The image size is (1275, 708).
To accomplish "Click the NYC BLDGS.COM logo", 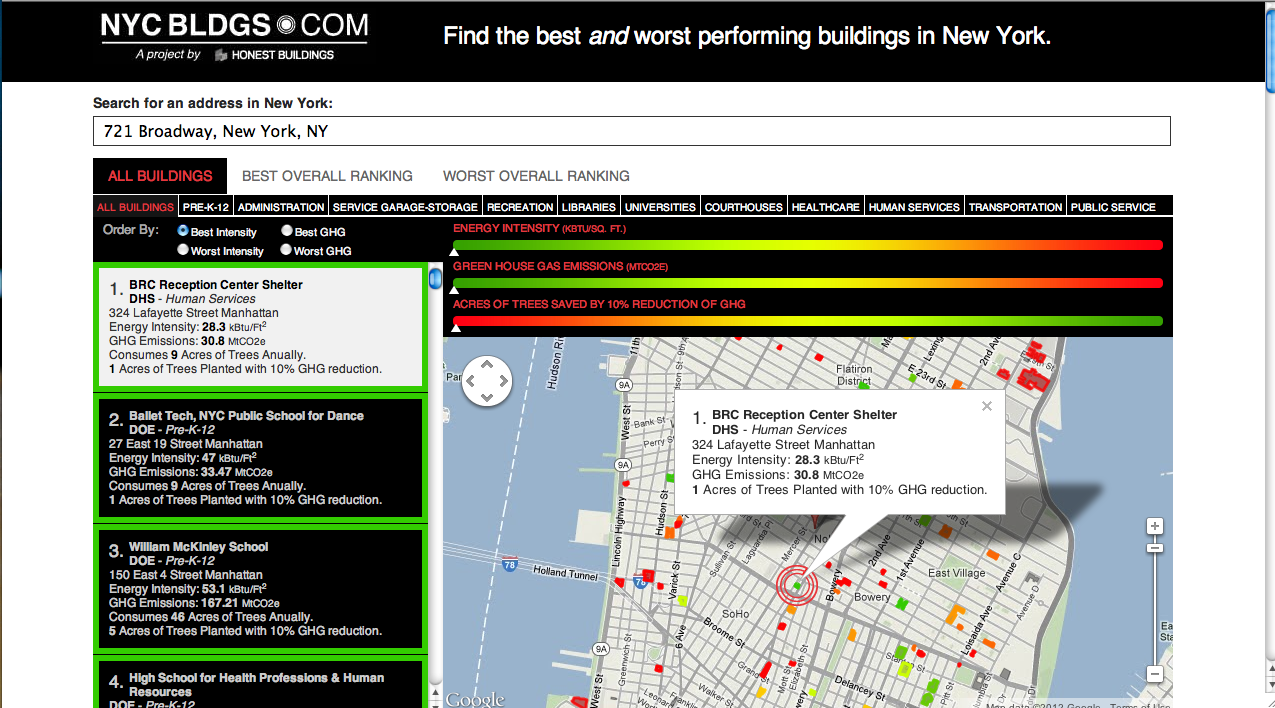I will (x=234, y=27).
